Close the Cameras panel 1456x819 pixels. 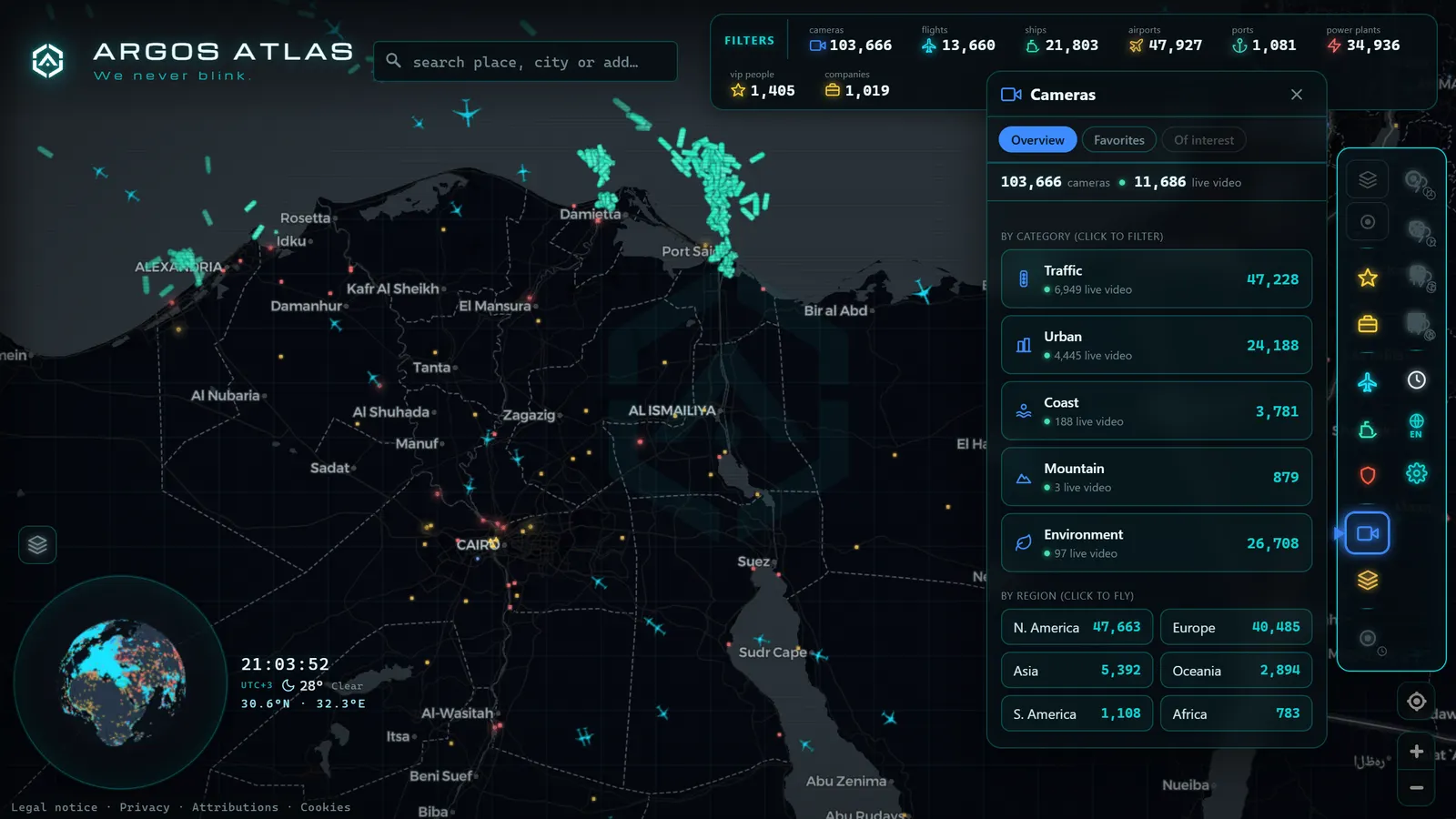[1297, 95]
